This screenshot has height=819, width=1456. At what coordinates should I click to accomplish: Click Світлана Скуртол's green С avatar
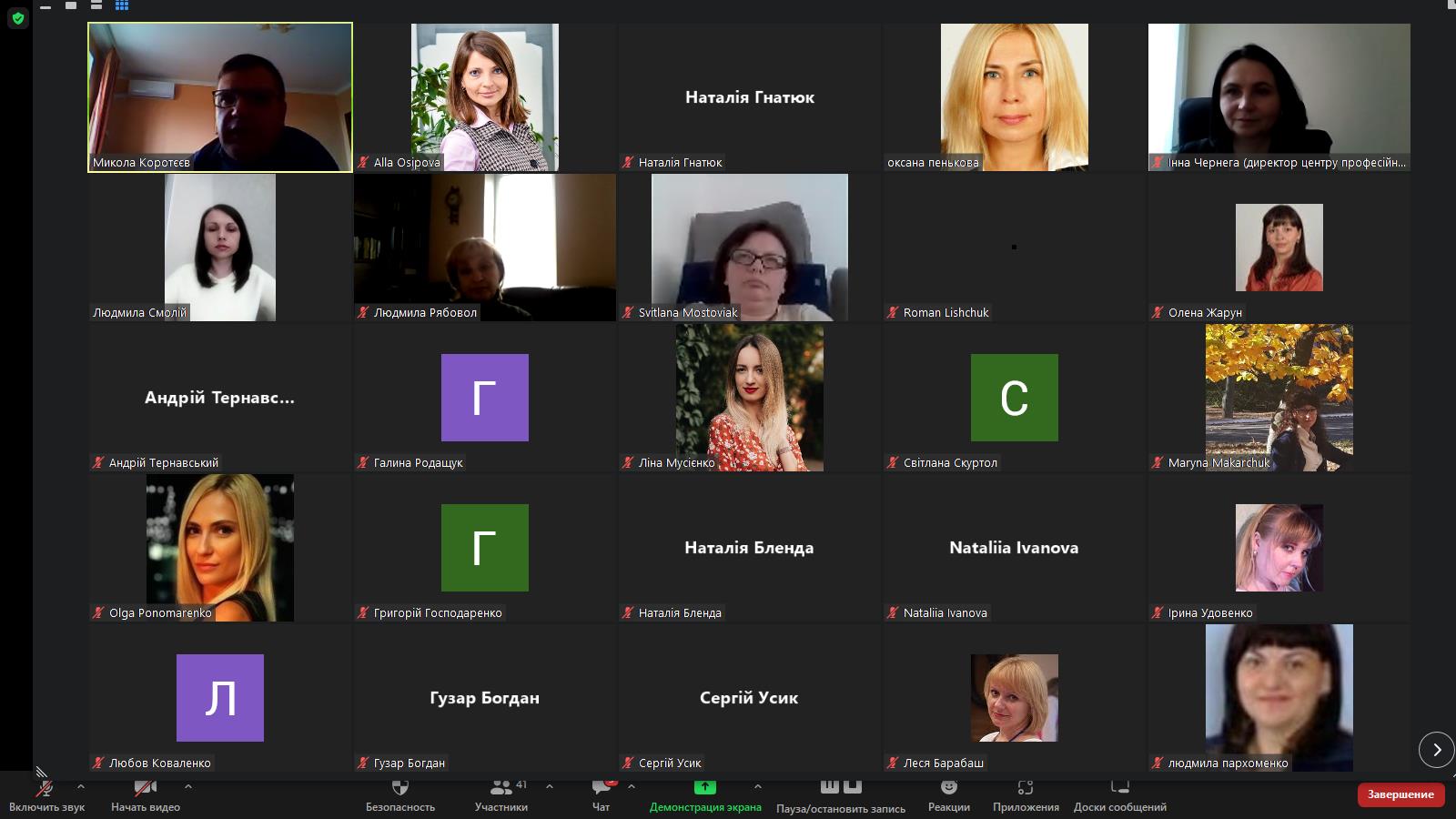(x=1014, y=398)
